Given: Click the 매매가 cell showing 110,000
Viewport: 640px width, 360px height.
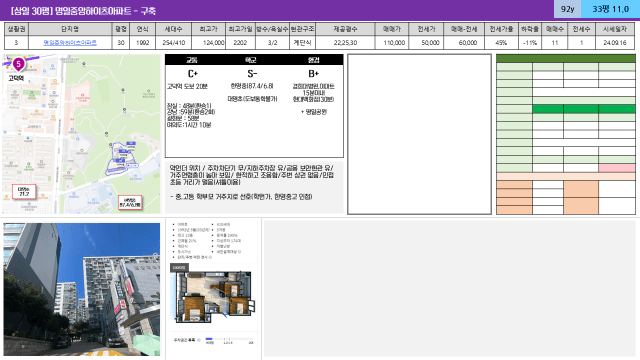Looking at the screenshot, I should tap(392, 42).
